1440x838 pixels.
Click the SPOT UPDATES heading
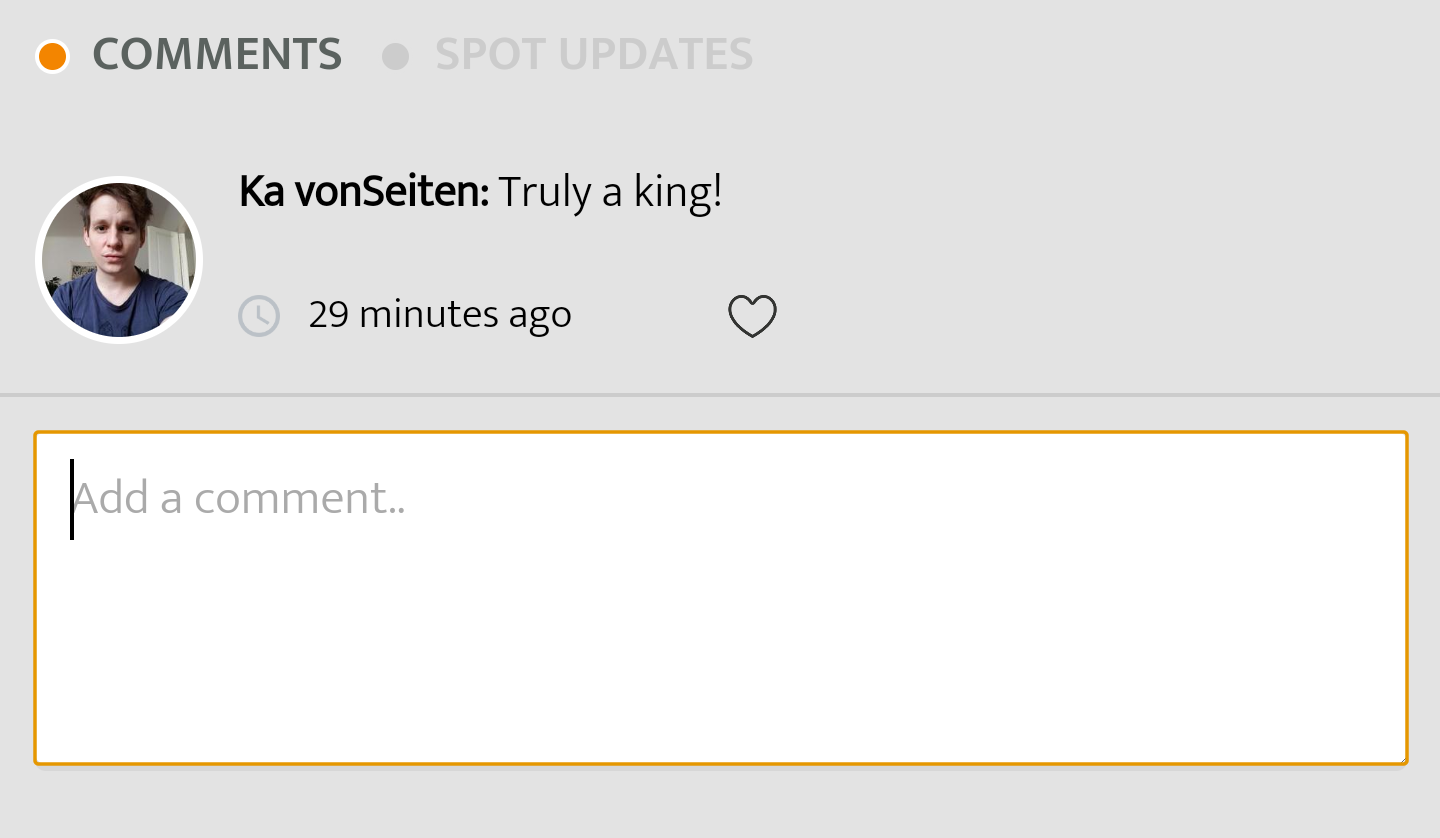click(594, 55)
